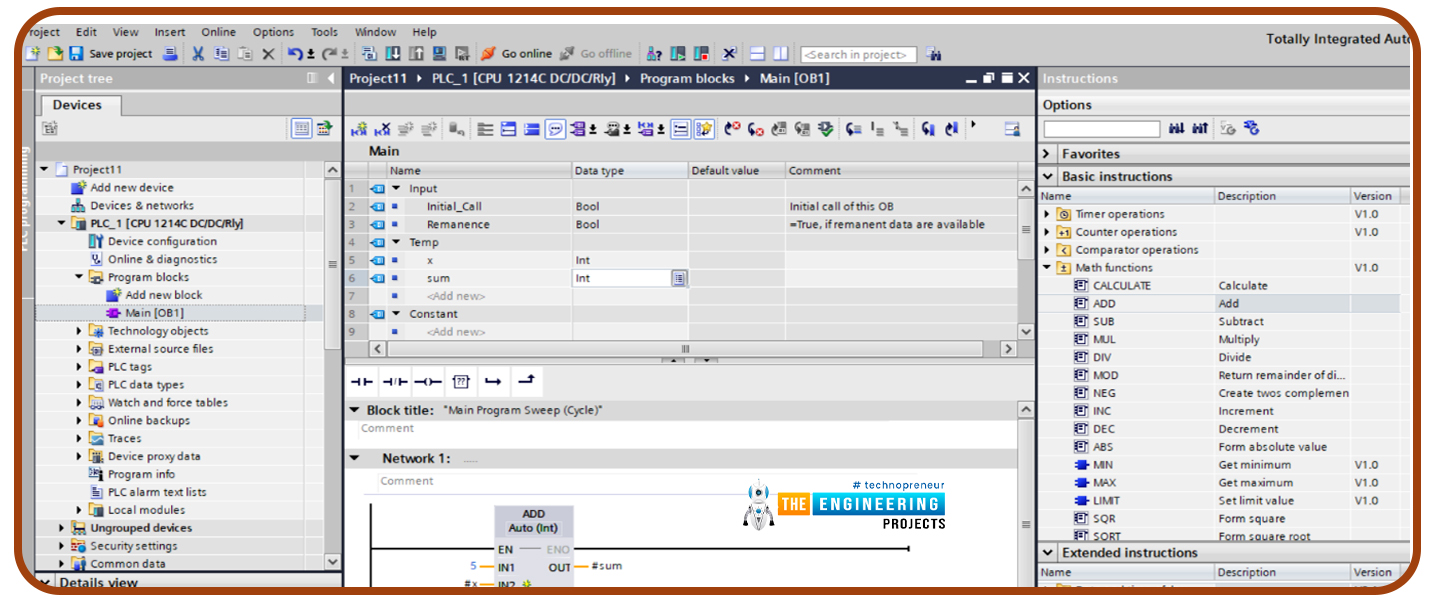This screenshot has height=604, width=1432.
Task: Click the start CPU icon
Action: (x=678, y=54)
